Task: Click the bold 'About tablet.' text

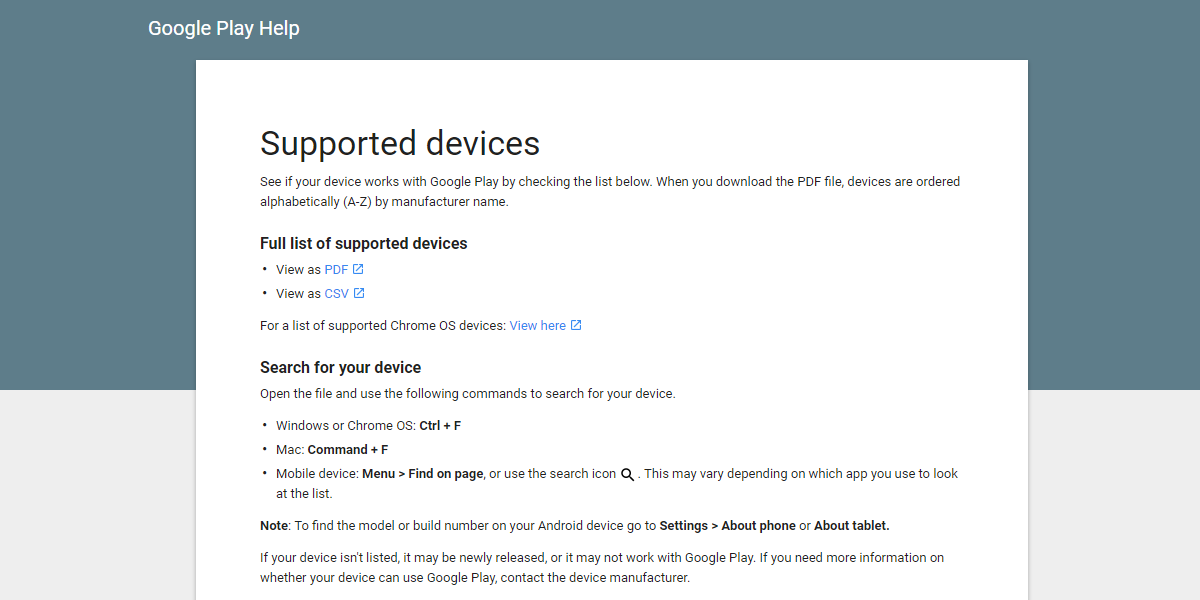Action: 851,526
